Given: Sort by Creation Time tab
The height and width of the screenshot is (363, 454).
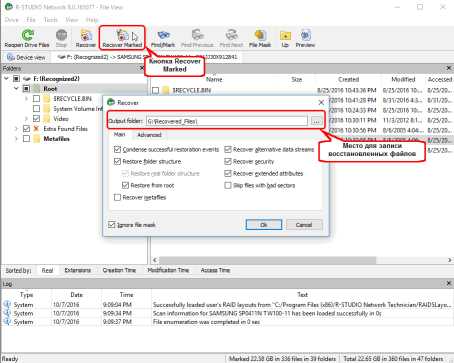Looking at the screenshot, I should point(119,270).
